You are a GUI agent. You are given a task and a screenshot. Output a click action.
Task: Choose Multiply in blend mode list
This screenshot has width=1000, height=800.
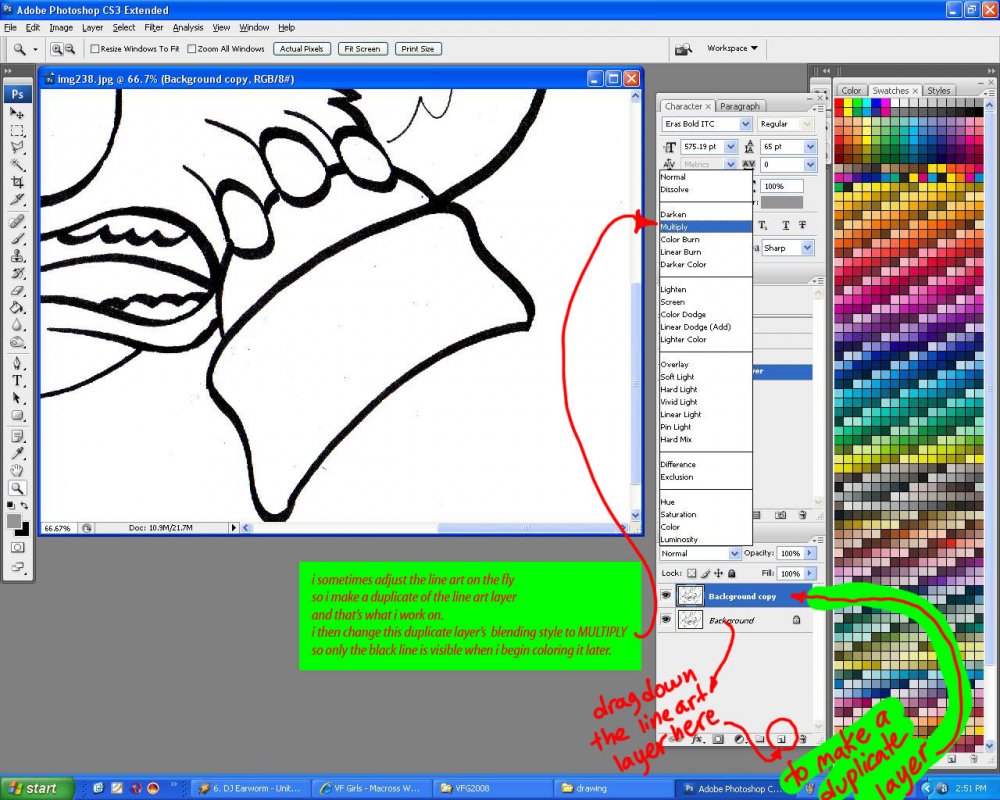(705, 226)
